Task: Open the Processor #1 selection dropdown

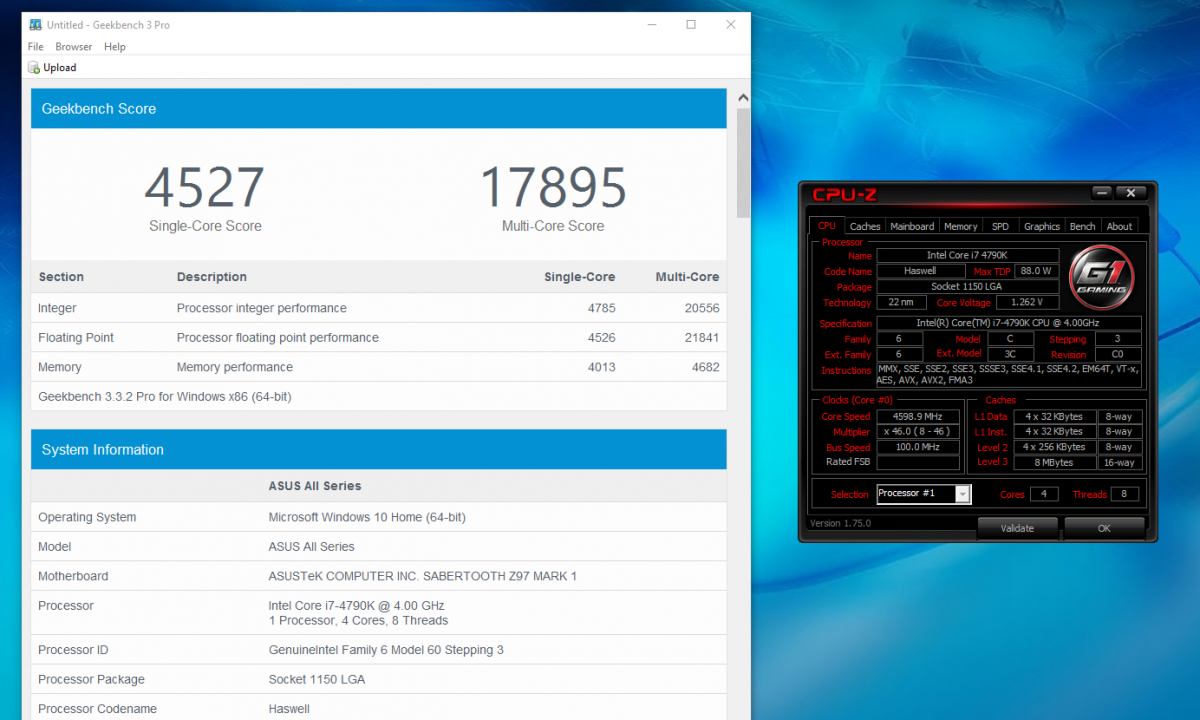Action: (x=924, y=494)
